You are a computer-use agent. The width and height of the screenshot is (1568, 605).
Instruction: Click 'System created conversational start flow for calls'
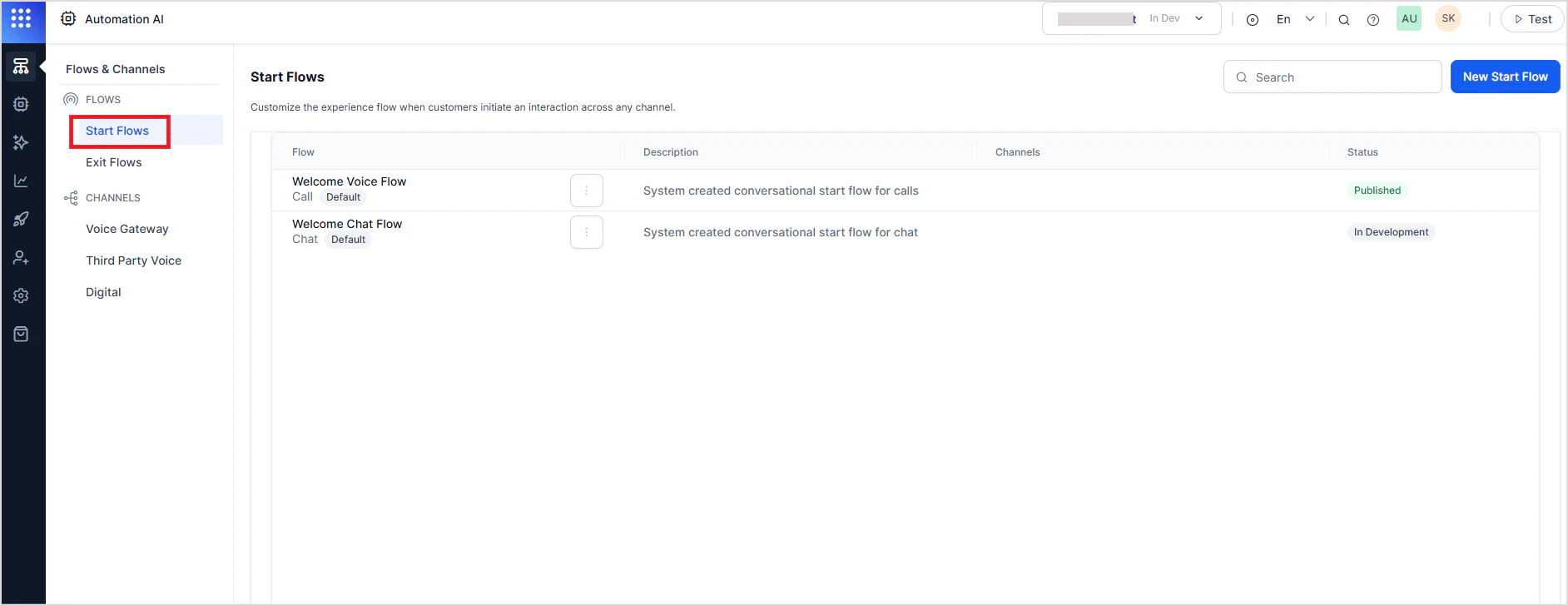tap(781, 191)
